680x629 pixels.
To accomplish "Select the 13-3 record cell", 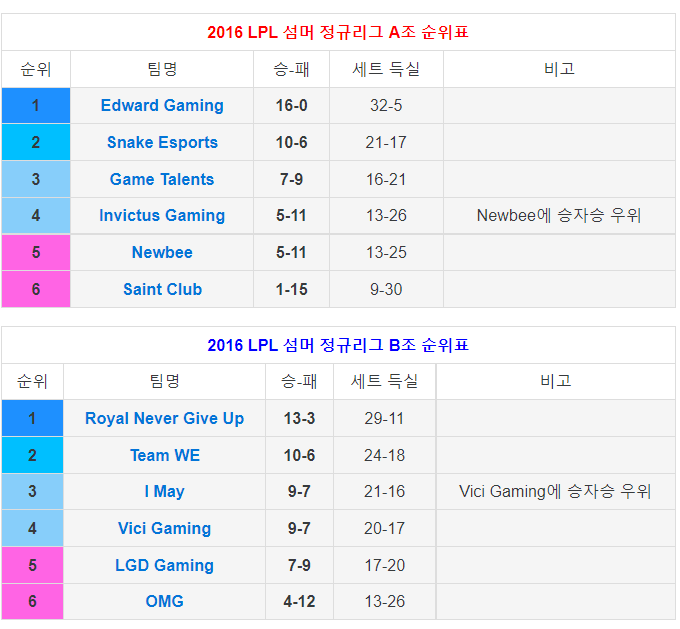I will 299,419.
